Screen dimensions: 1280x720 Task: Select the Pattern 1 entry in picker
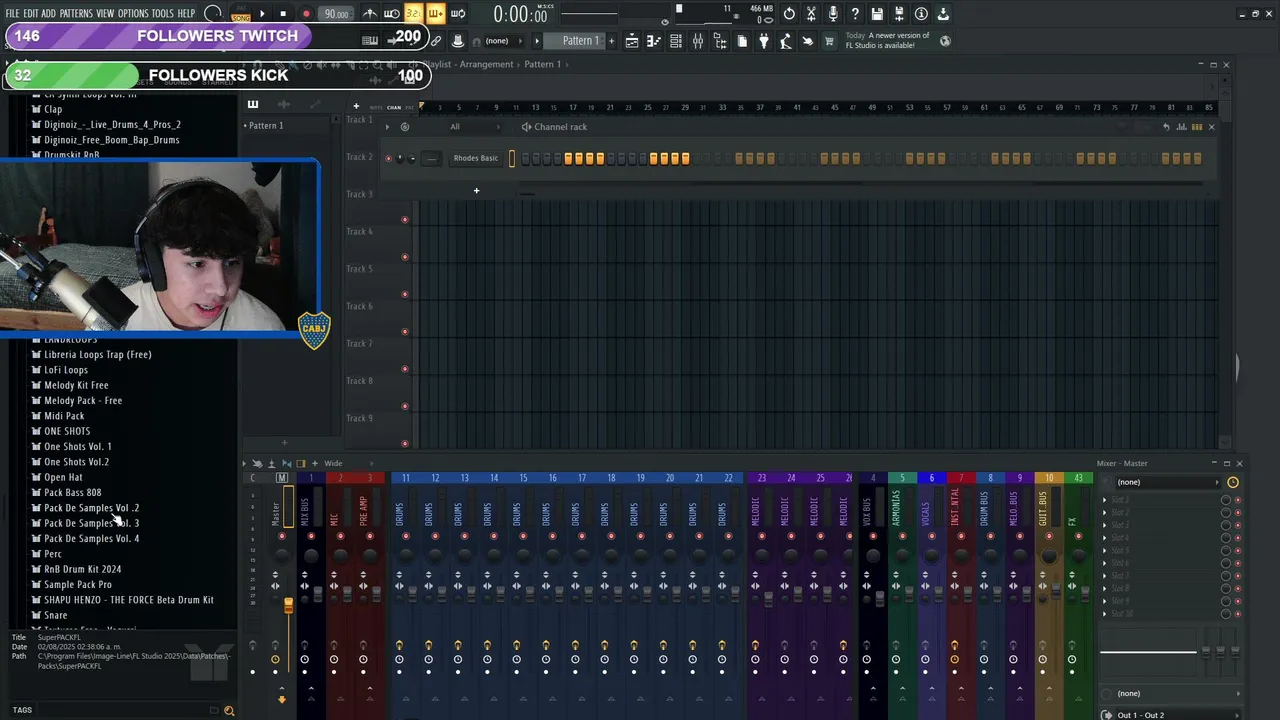(266, 125)
